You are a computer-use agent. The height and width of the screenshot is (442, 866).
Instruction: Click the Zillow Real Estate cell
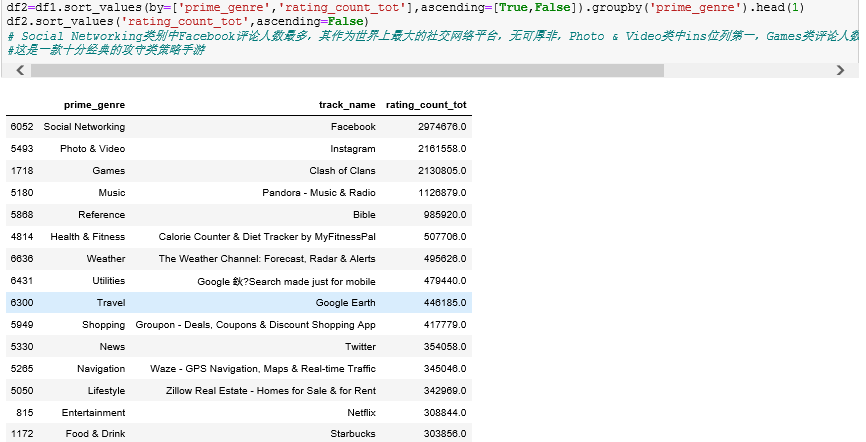pyautogui.click(x=271, y=391)
